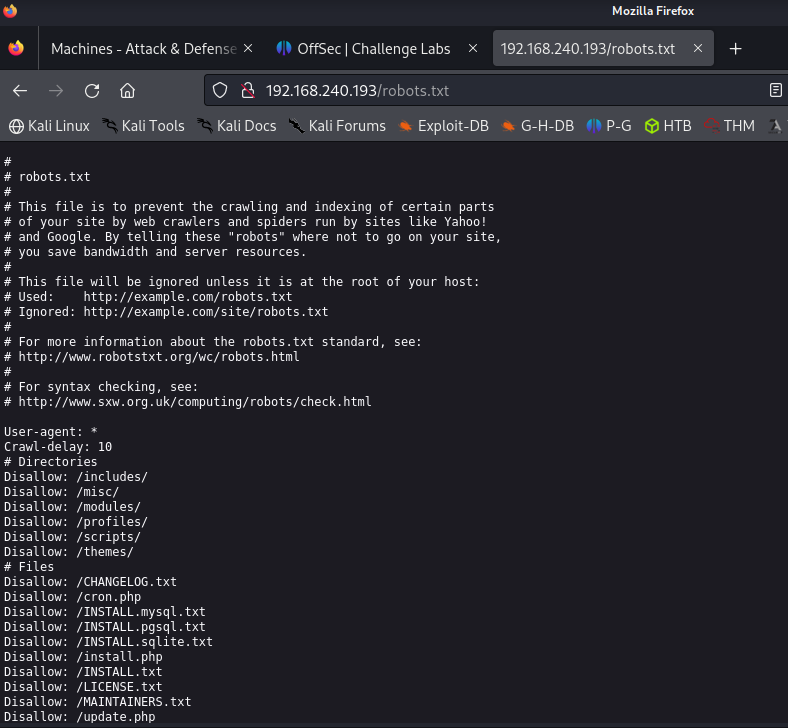Screen dimensions: 788x728
Task: Open the new tab plus button
Action: tap(736, 49)
